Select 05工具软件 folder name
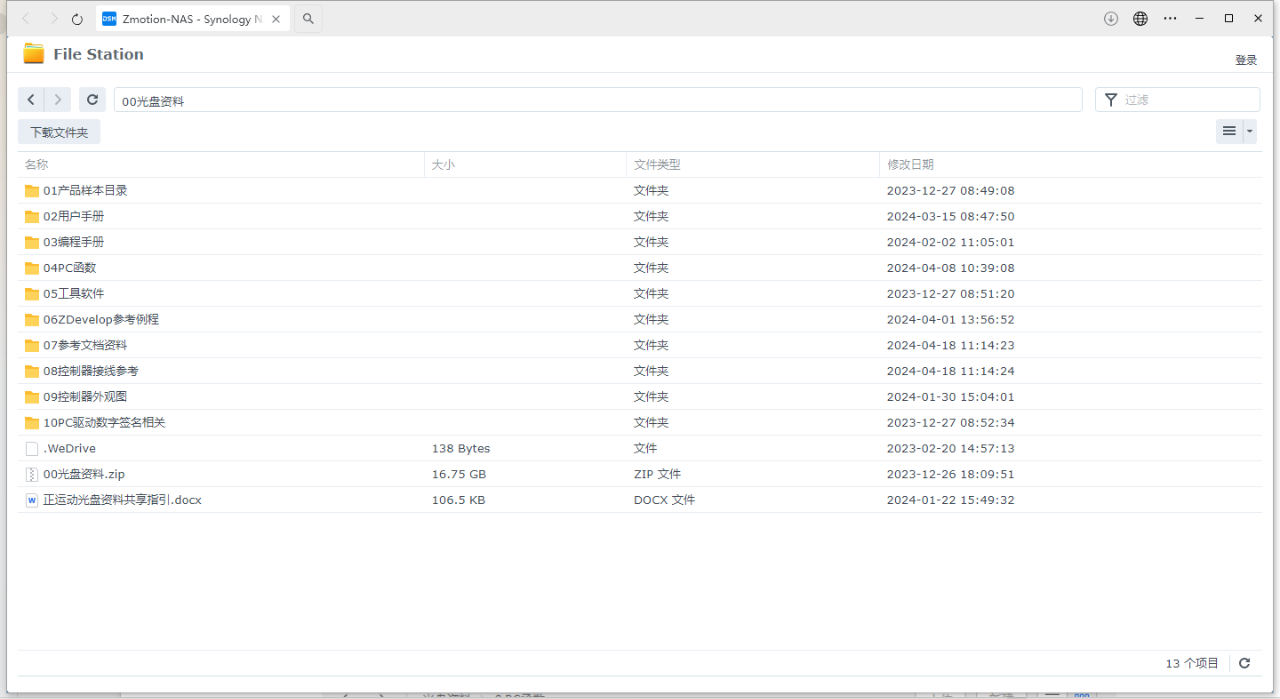1280x699 pixels. tap(73, 294)
